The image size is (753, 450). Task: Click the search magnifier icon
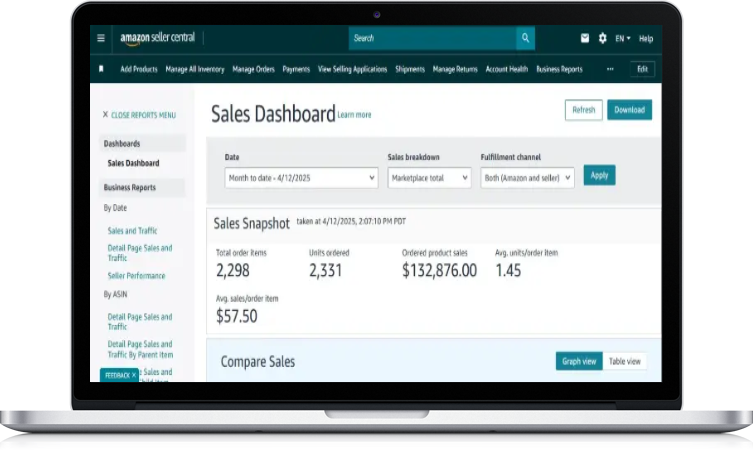[x=525, y=38]
